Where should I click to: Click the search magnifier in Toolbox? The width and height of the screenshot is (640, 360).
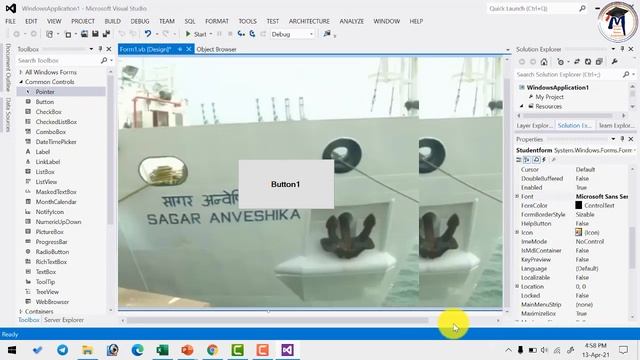coord(104,60)
